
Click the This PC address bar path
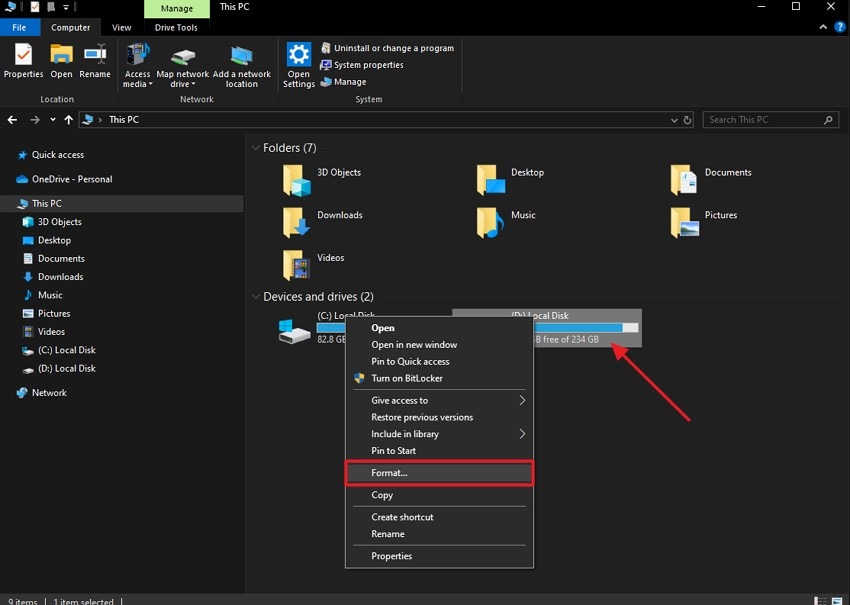click(124, 119)
